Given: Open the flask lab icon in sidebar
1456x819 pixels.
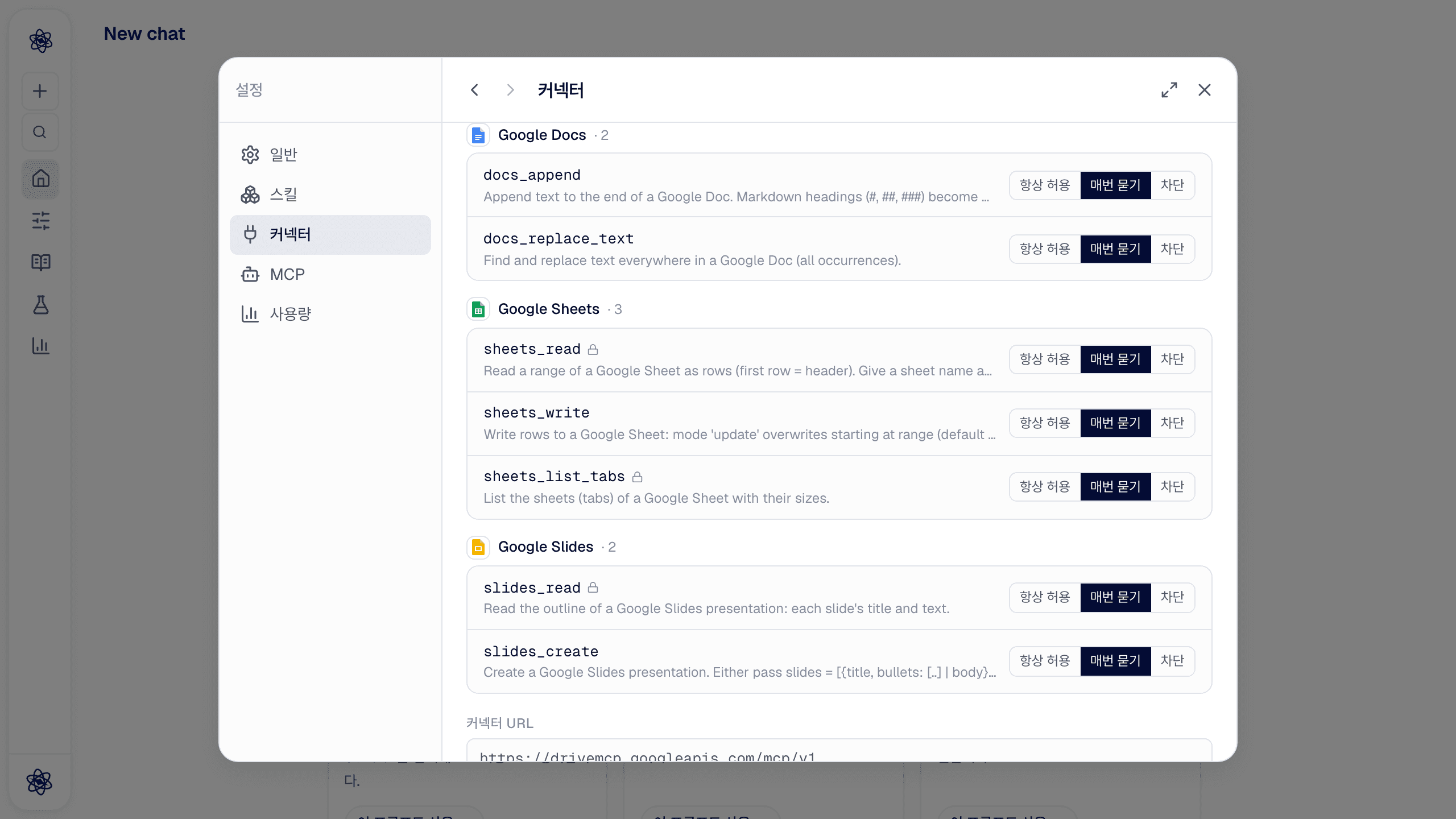Looking at the screenshot, I should [40, 304].
